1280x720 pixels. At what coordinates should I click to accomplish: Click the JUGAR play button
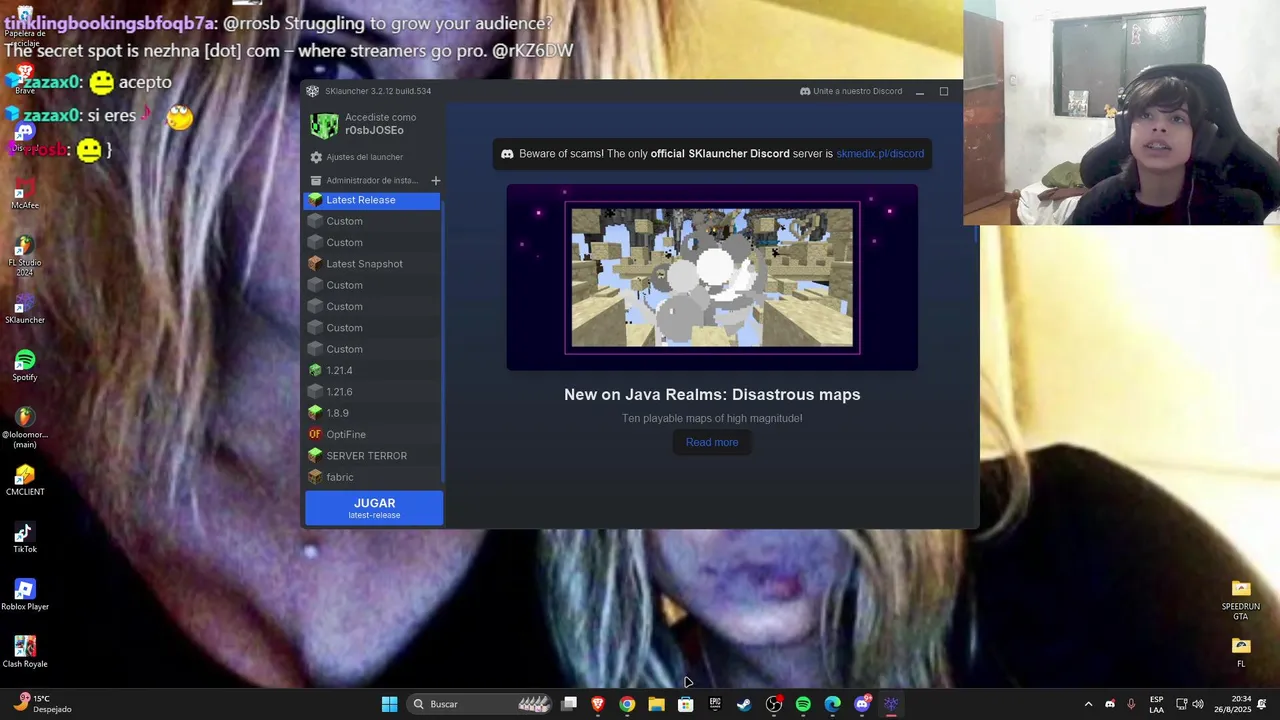374,508
